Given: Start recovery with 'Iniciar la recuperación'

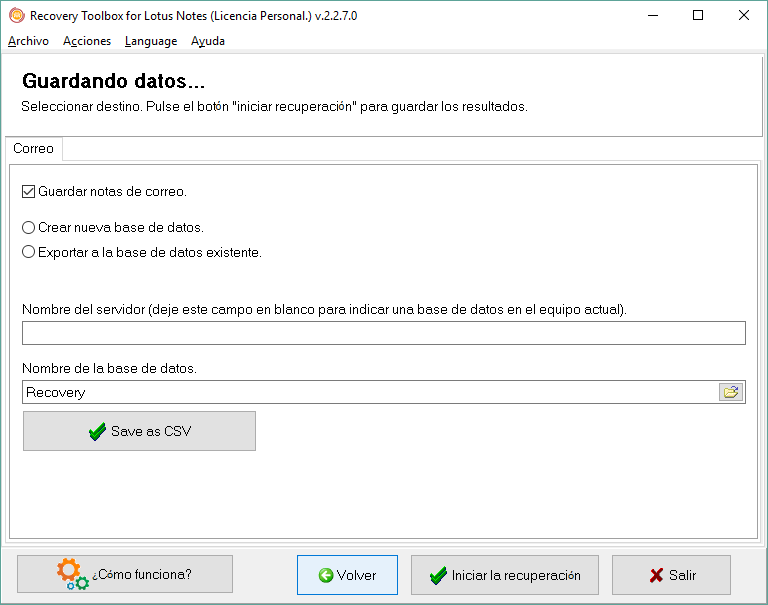Looking at the screenshot, I should (x=504, y=575).
